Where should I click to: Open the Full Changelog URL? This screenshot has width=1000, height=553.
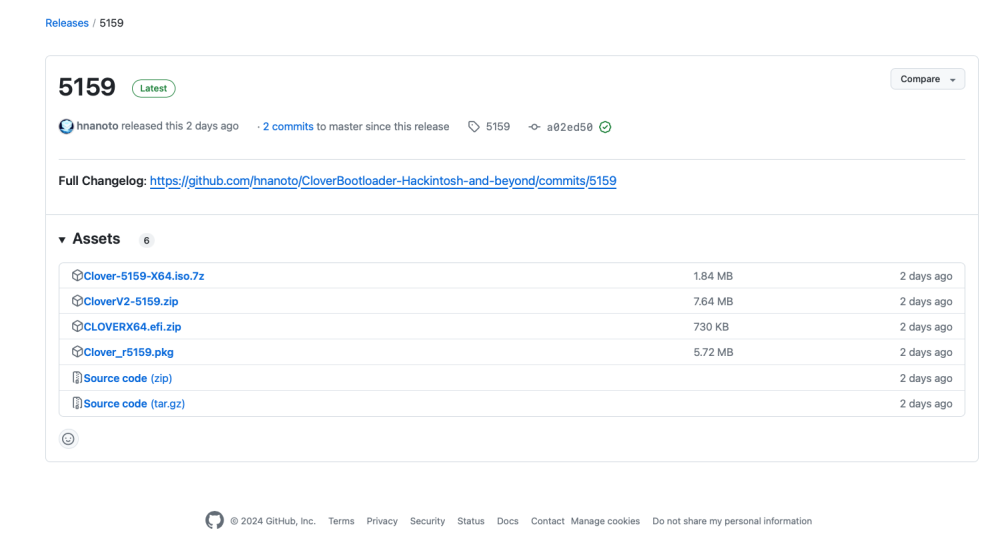tap(383, 181)
